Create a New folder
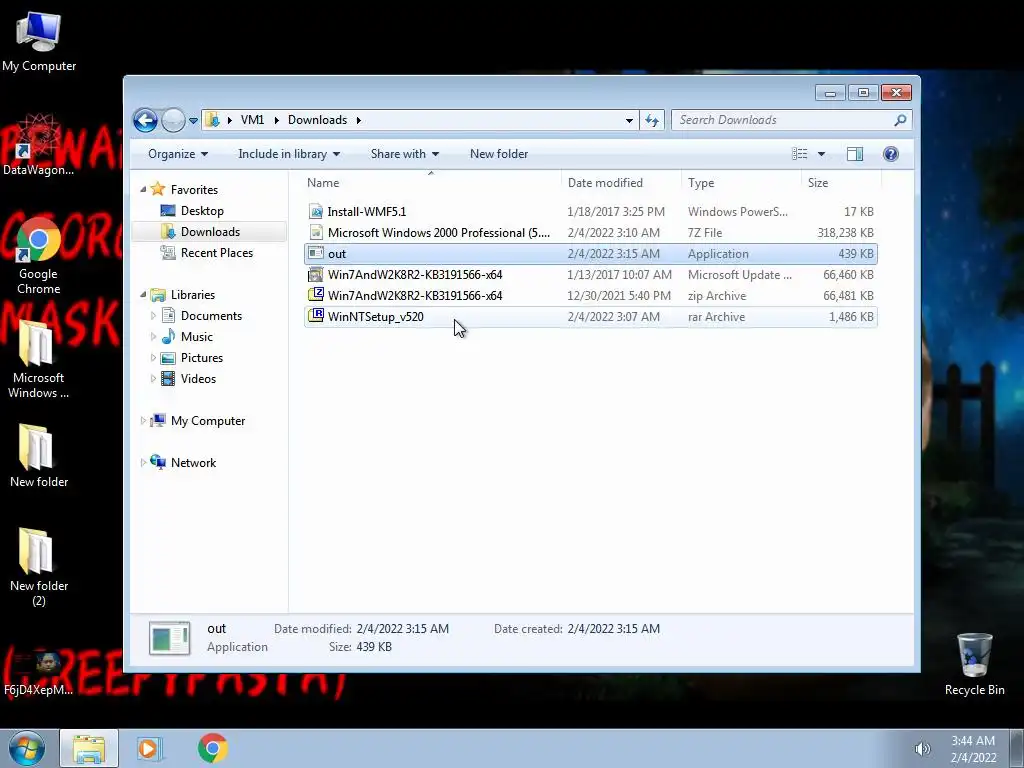 pyautogui.click(x=499, y=154)
